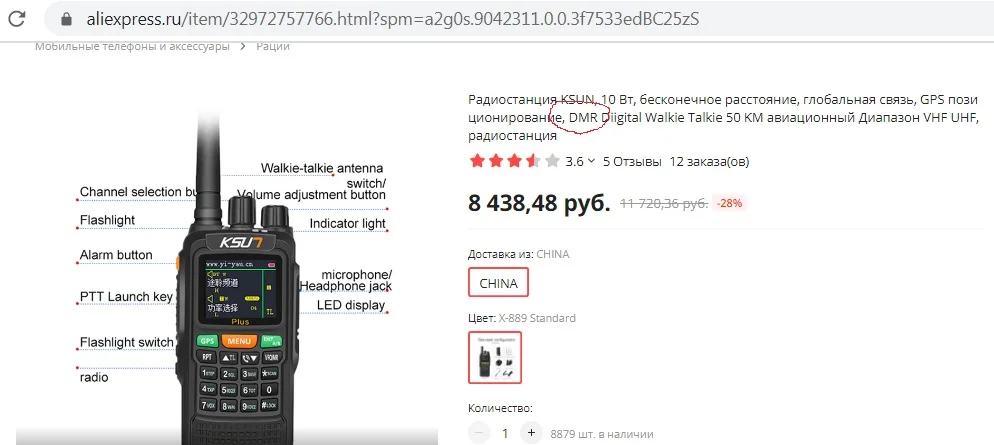Decrease quantity with the minus button
The width and height of the screenshot is (994, 445).
479,434
